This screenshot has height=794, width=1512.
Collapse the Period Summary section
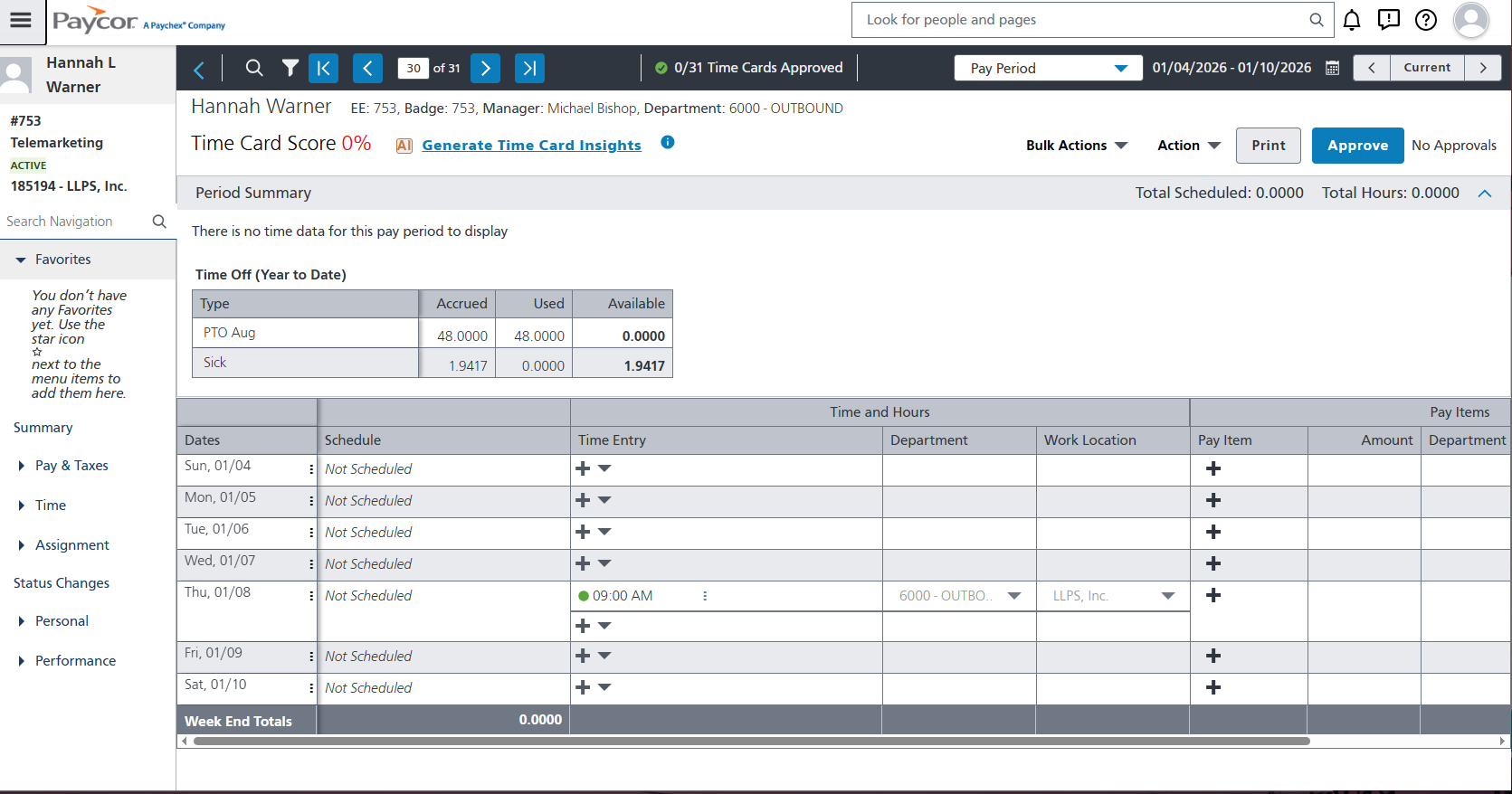coord(1485,193)
